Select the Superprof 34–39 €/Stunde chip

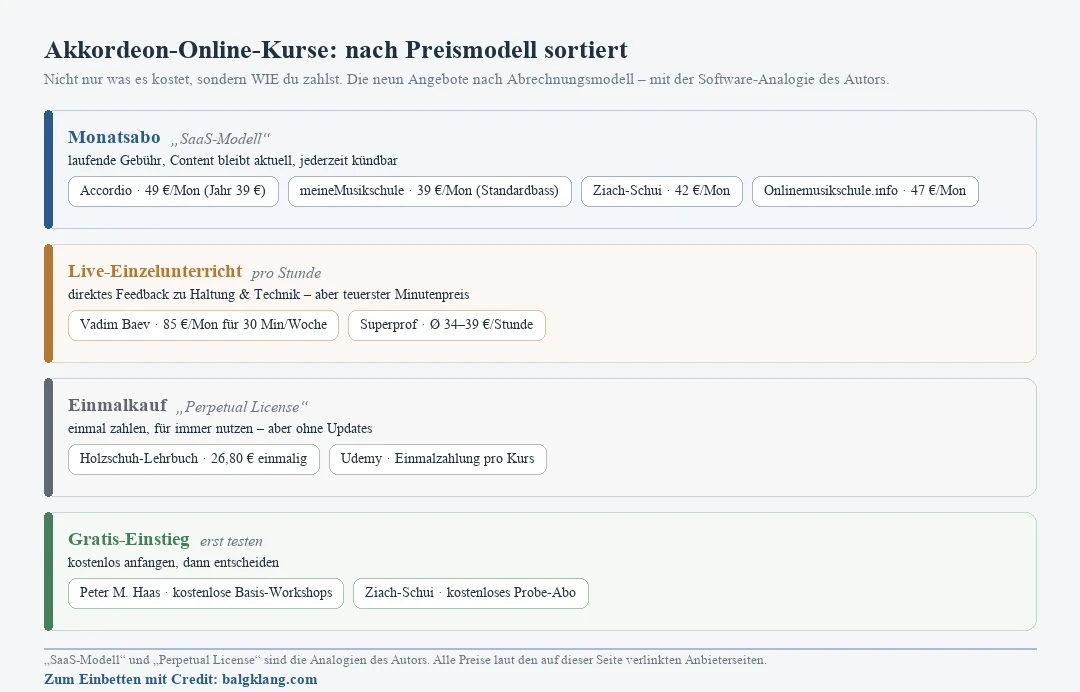446,325
